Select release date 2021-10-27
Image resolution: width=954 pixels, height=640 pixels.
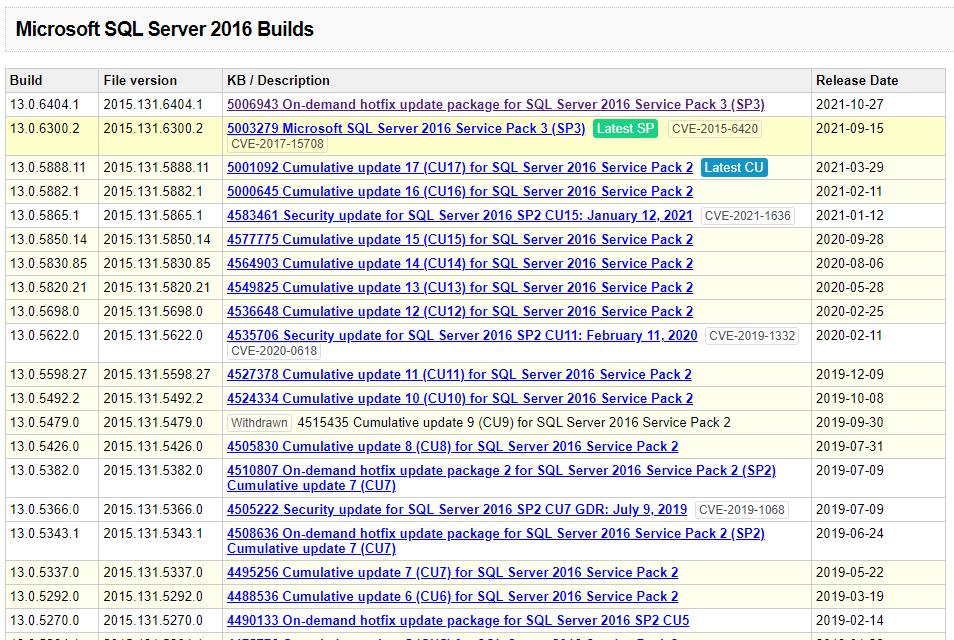coord(849,105)
